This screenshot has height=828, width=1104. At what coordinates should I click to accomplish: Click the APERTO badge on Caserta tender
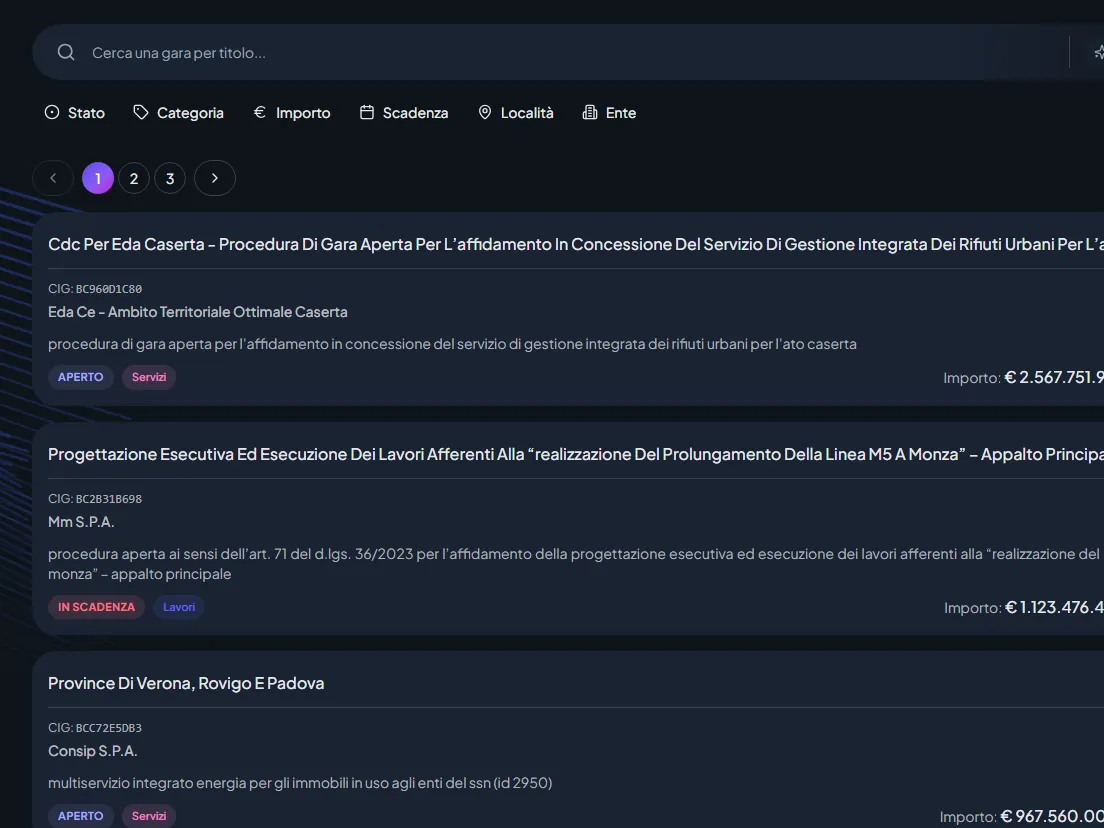click(x=80, y=377)
